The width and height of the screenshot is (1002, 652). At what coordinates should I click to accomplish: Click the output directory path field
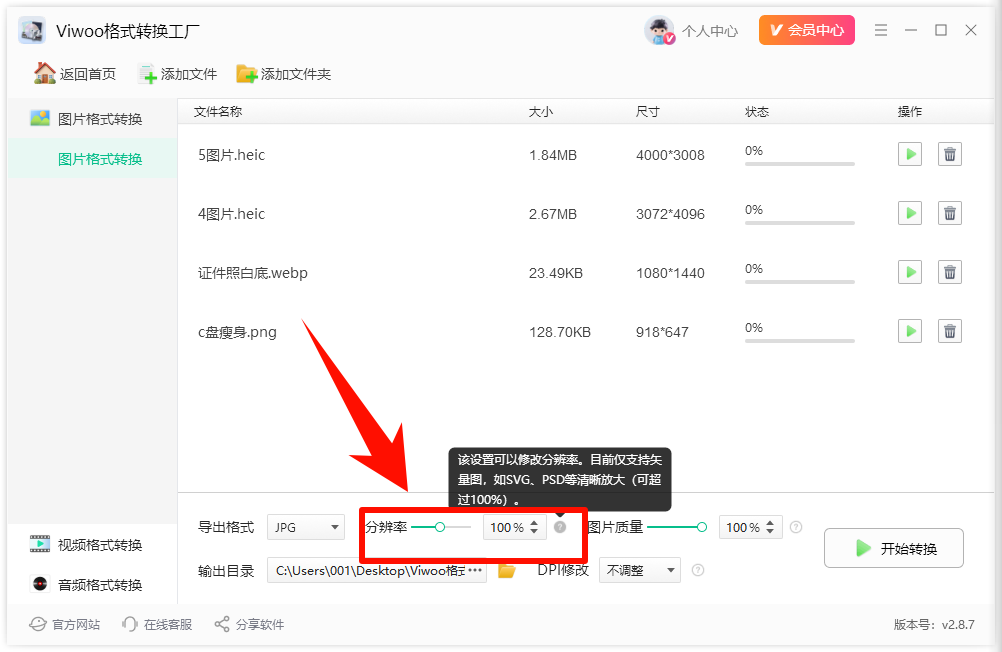click(x=376, y=570)
